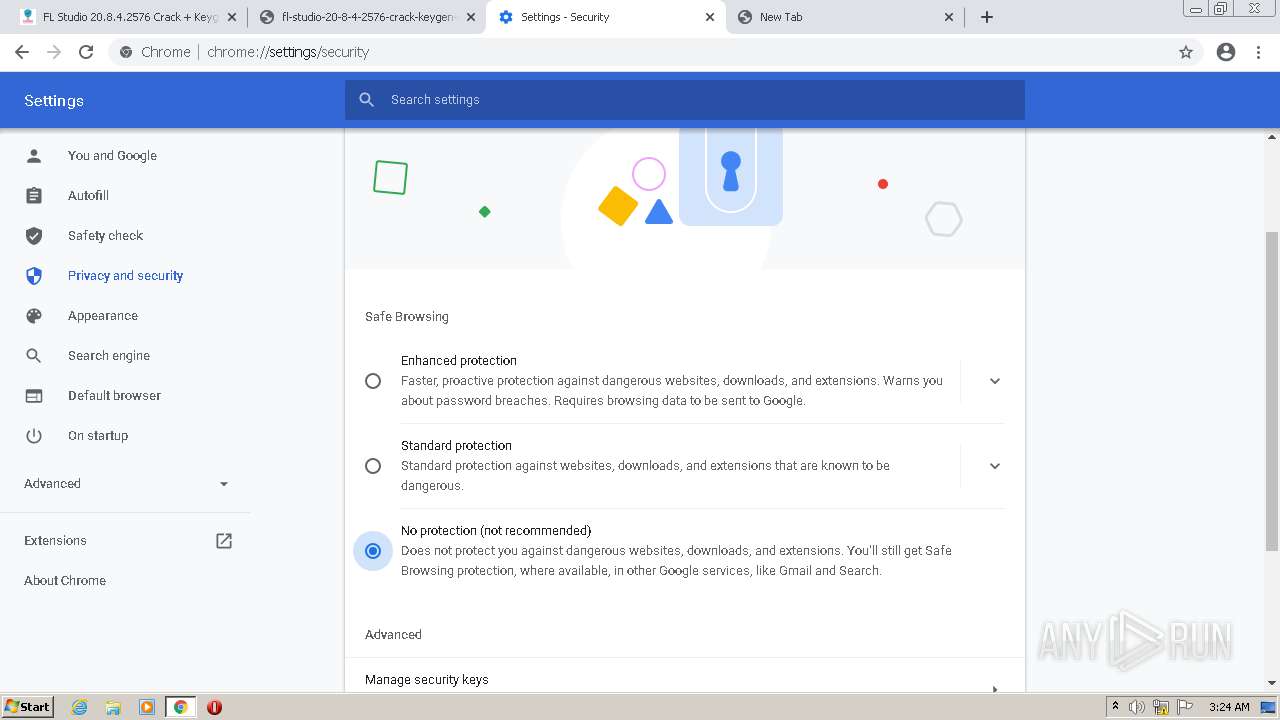
Task: Open Windows Media Player from the taskbar
Action: pyautogui.click(x=146, y=707)
